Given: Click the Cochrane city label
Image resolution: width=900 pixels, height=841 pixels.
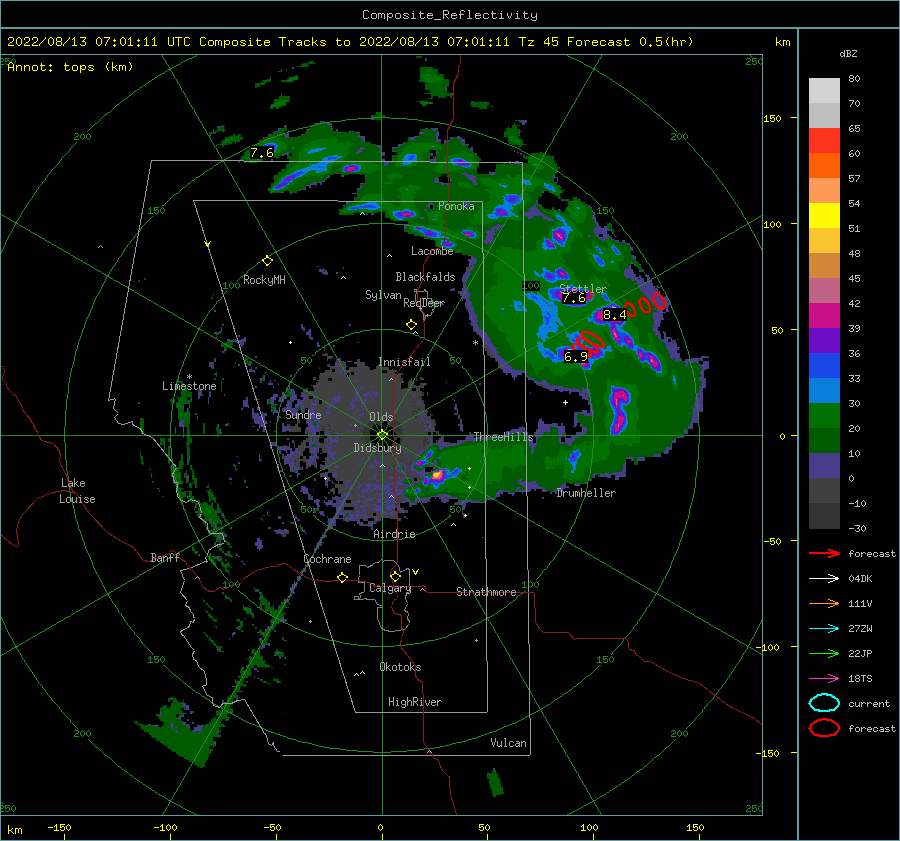Looking at the screenshot, I should pos(327,559).
